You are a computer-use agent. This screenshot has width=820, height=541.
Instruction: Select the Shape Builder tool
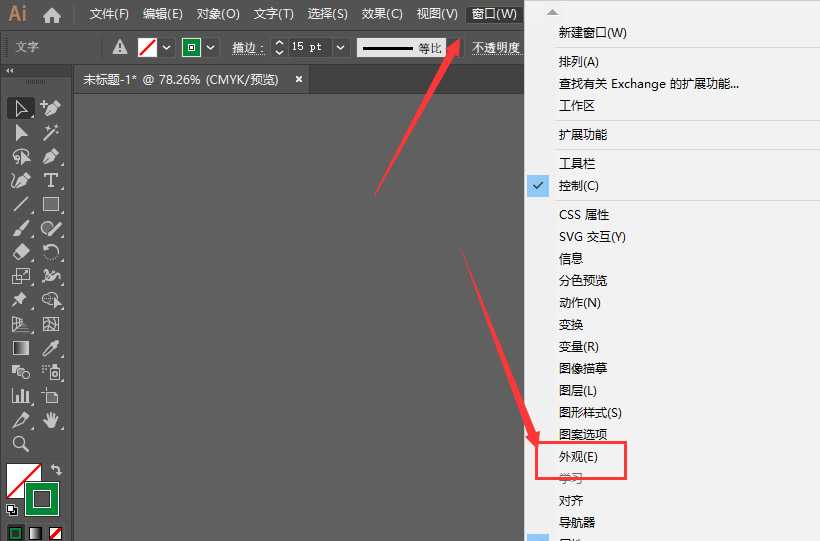pyautogui.click(x=51, y=300)
